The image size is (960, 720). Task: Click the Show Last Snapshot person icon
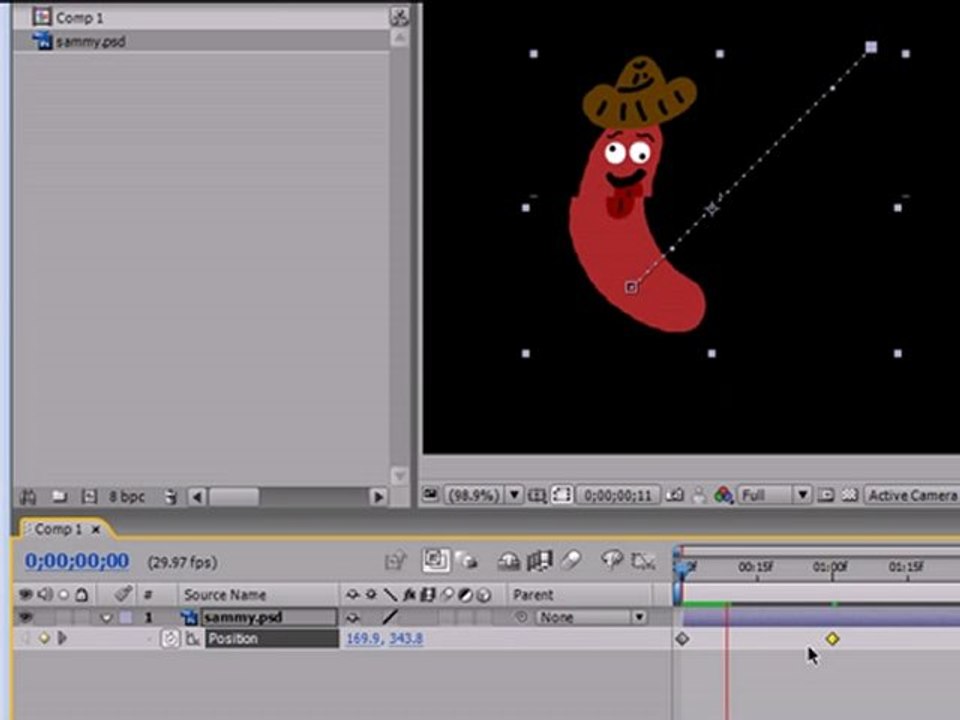click(x=699, y=495)
